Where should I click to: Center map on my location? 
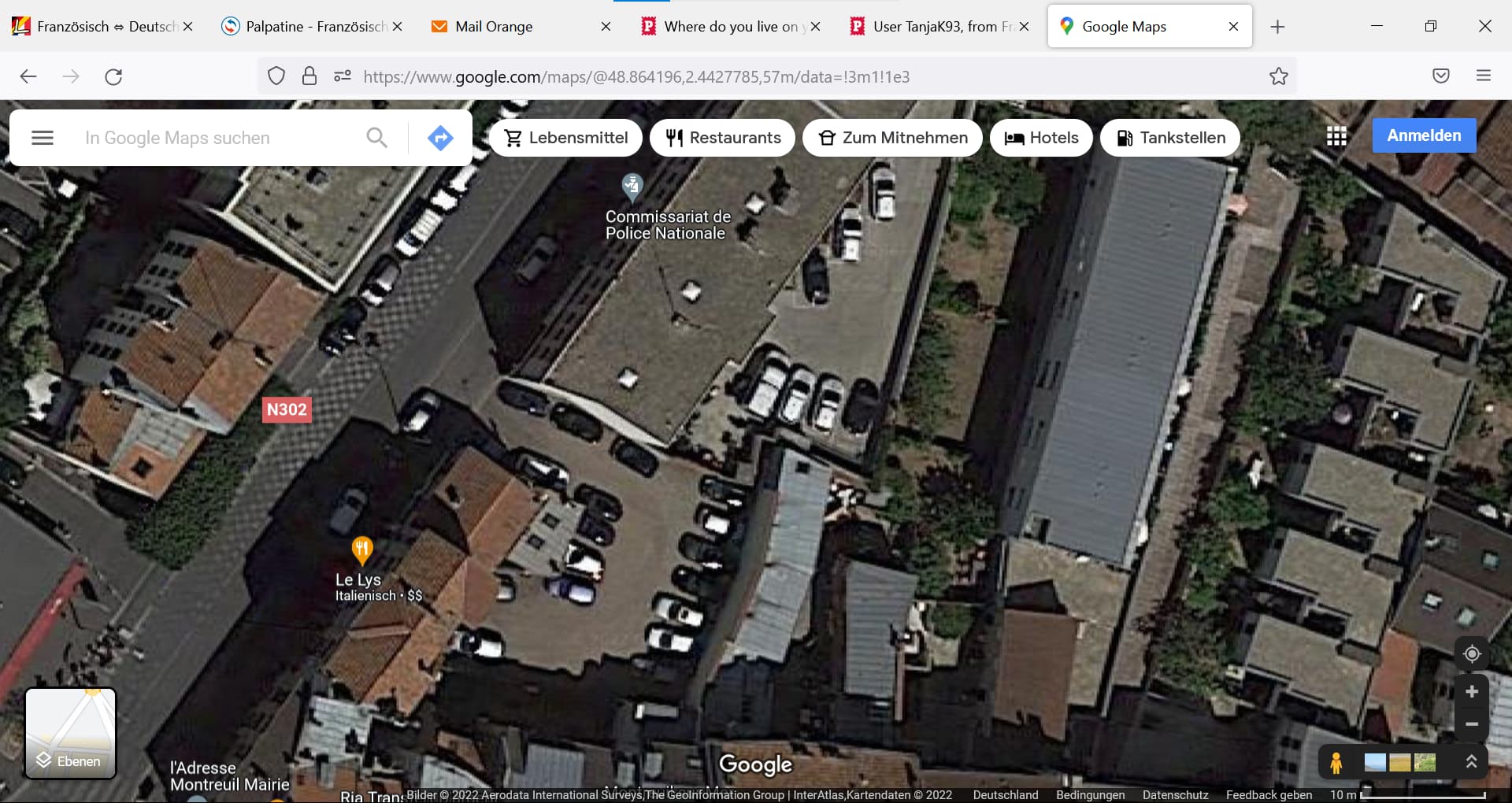pyautogui.click(x=1472, y=654)
